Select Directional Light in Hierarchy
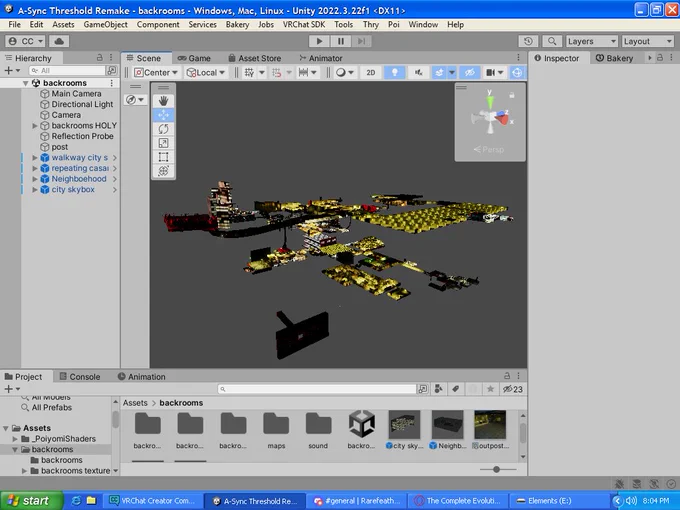680x510 pixels. (x=82, y=105)
